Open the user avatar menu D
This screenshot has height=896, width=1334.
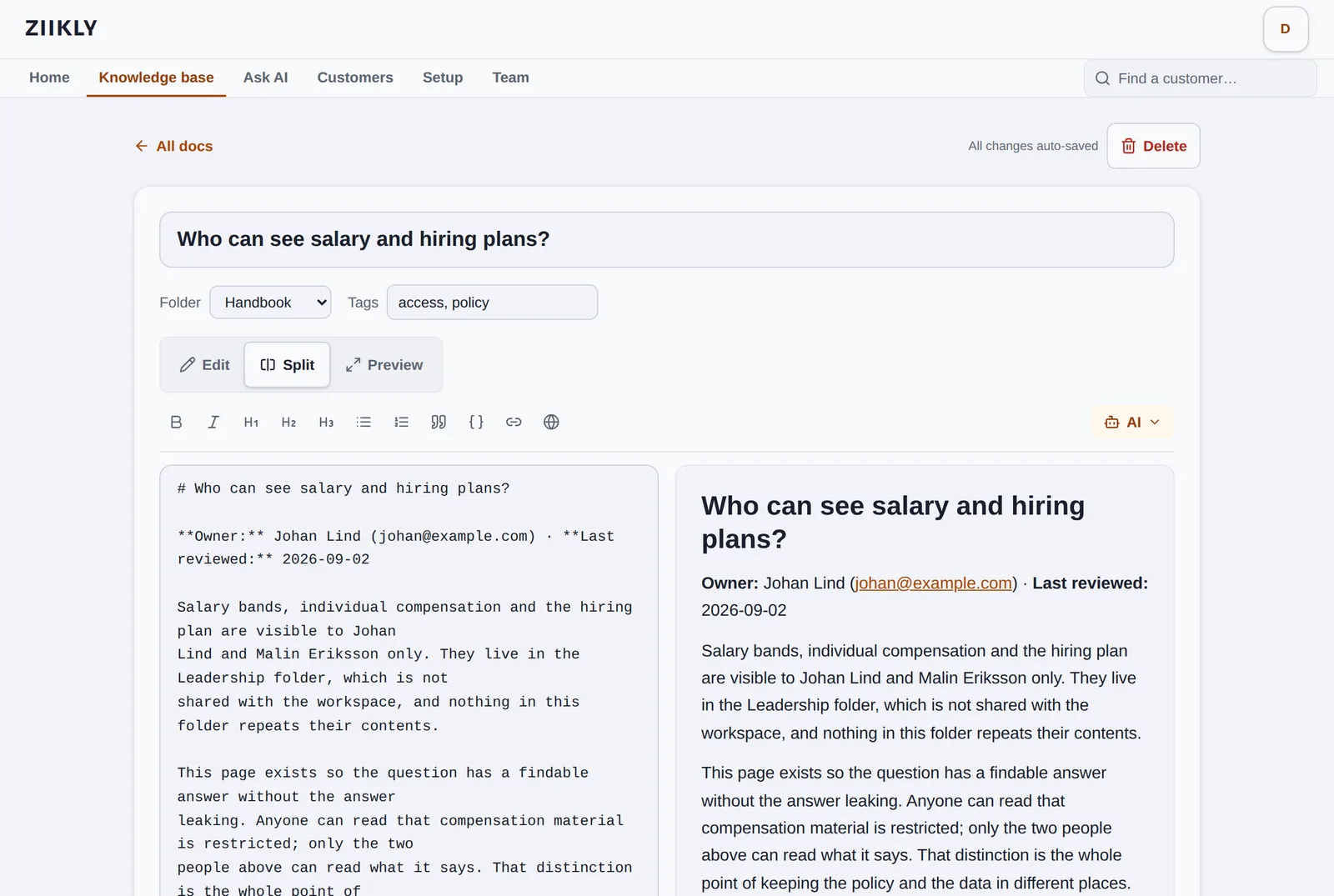[1285, 29]
